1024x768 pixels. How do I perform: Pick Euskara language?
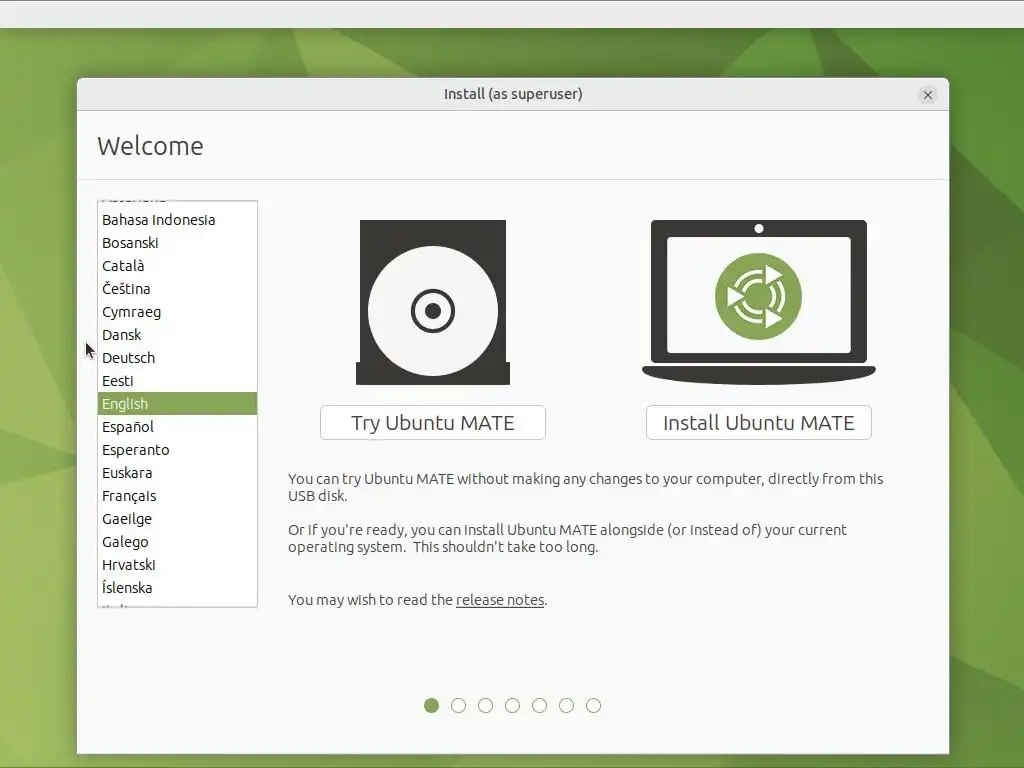(177, 473)
